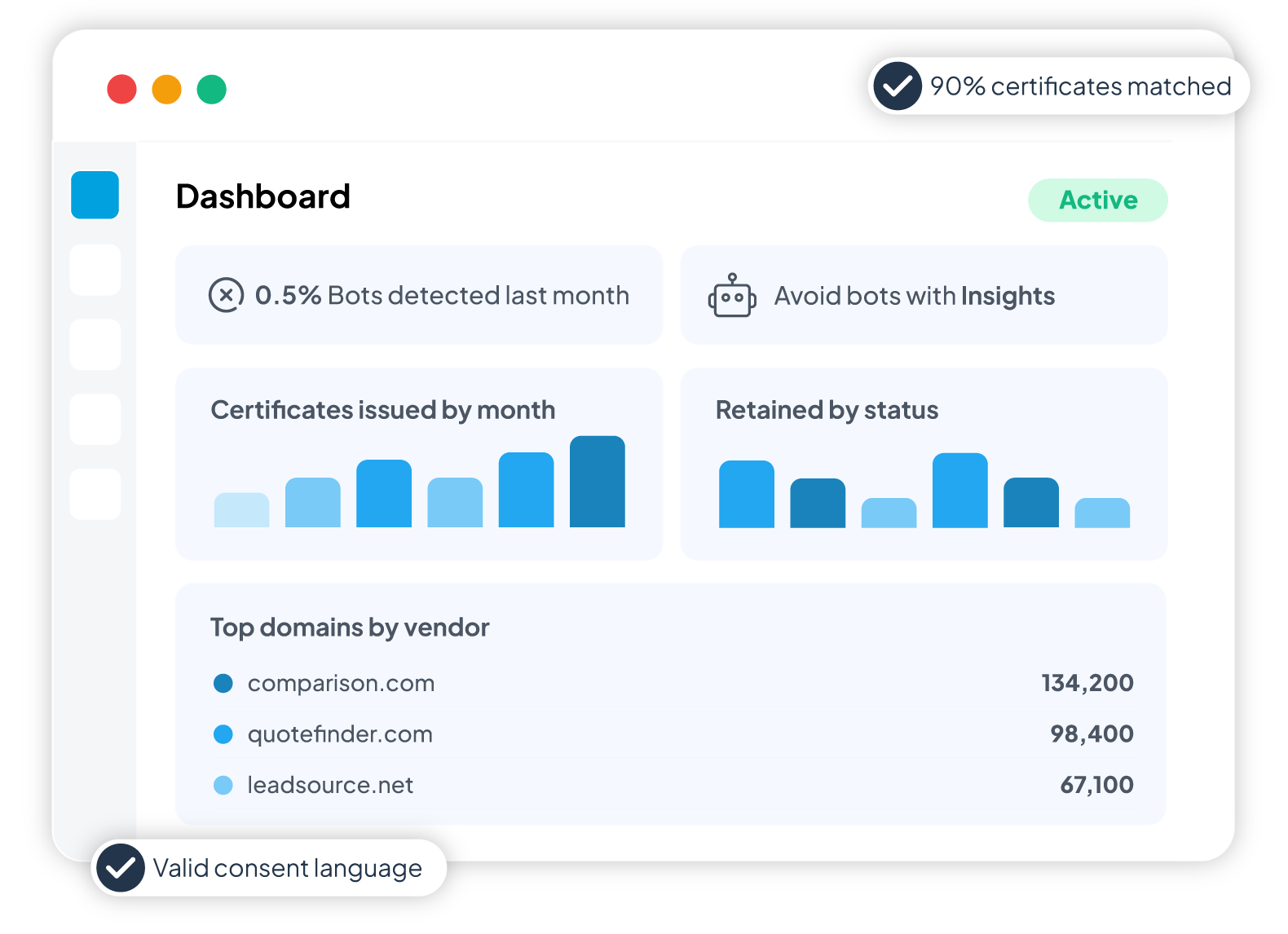Click the Valid consent language pill
1288x934 pixels.
pos(269,868)
